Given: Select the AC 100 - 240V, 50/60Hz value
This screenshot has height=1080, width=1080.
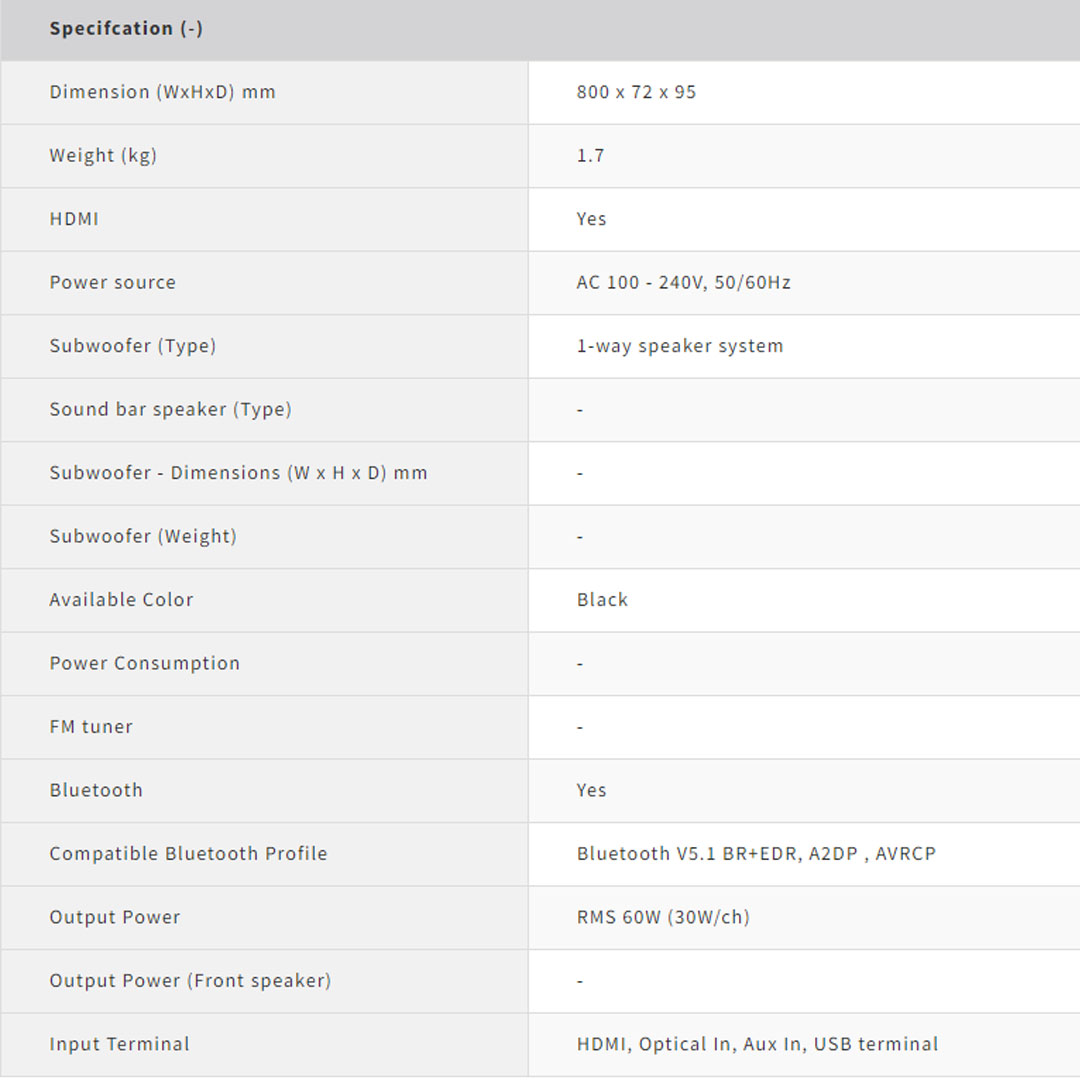Looking at the screenshot, I should click(x=683, y=282).
